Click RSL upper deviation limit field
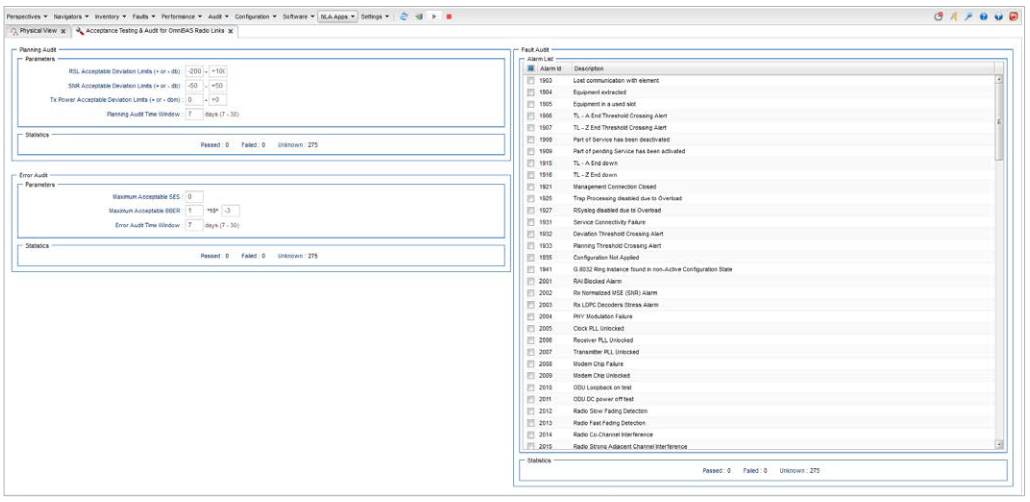The width and height of the screenshot is (1030, 502). tap(218, 71)
